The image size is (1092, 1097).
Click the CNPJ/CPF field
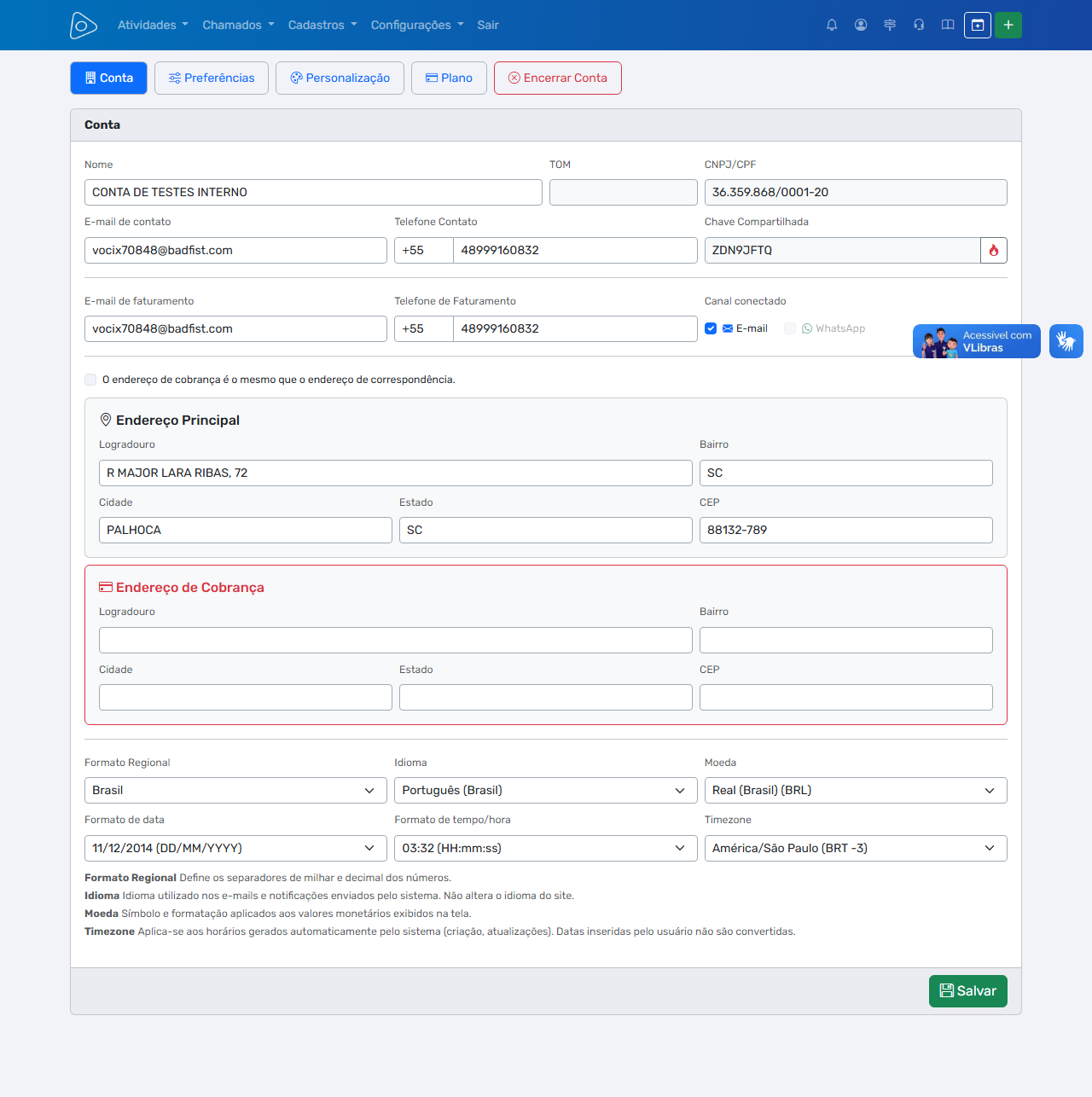click(x=856, y=192)
